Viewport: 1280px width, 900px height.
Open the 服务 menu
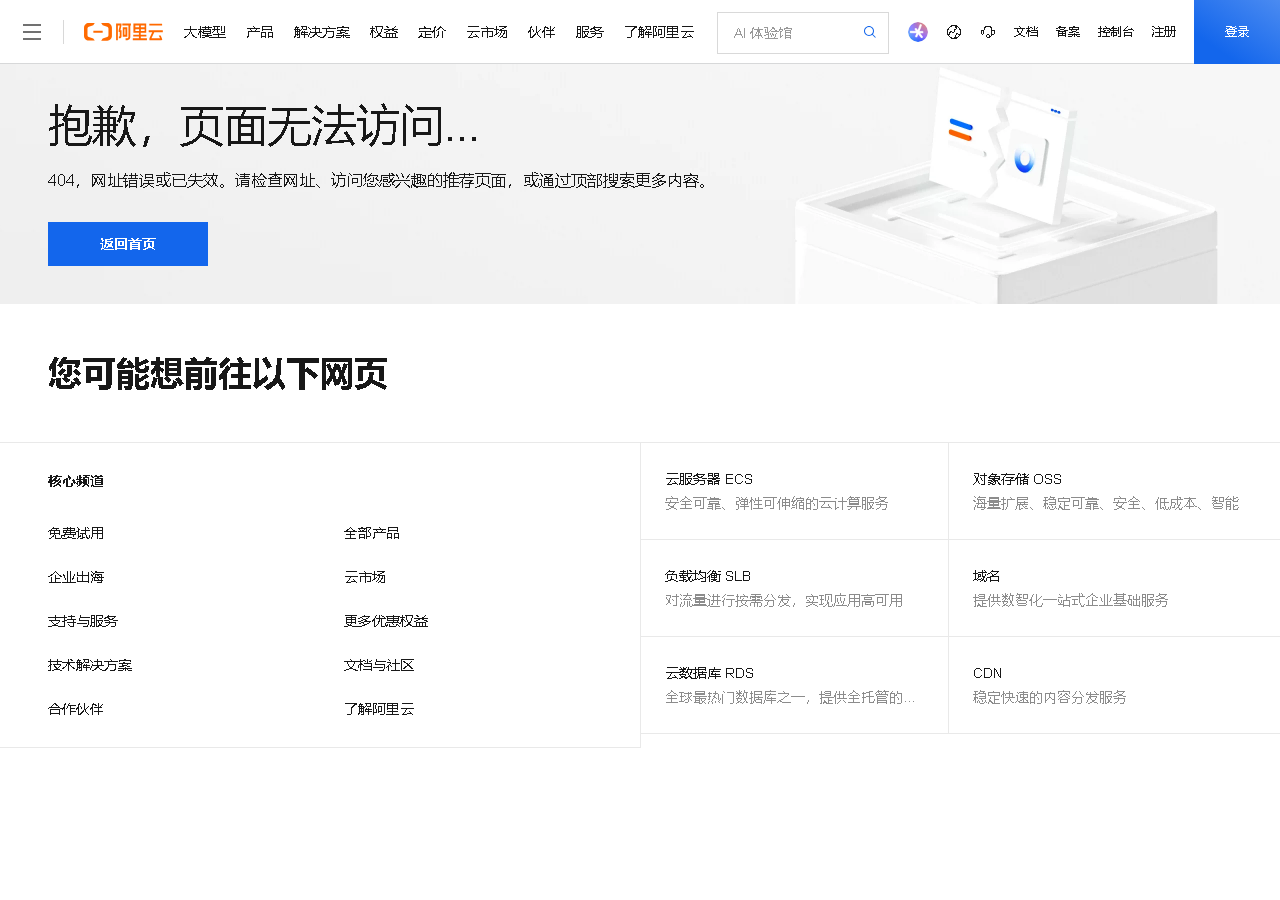point(590,32)
